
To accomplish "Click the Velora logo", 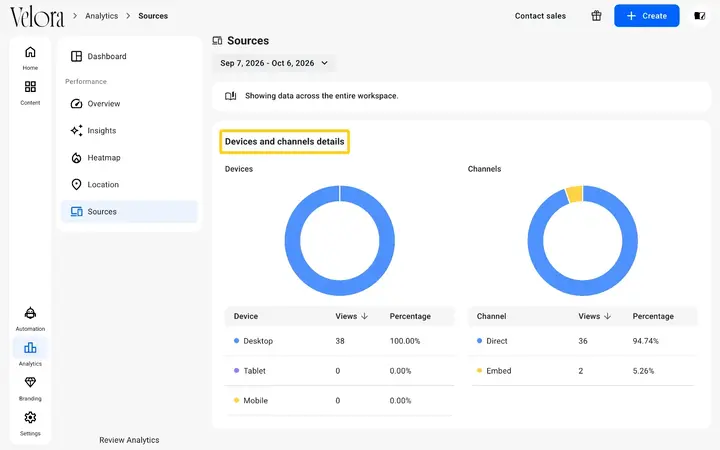I will [37, 17].
